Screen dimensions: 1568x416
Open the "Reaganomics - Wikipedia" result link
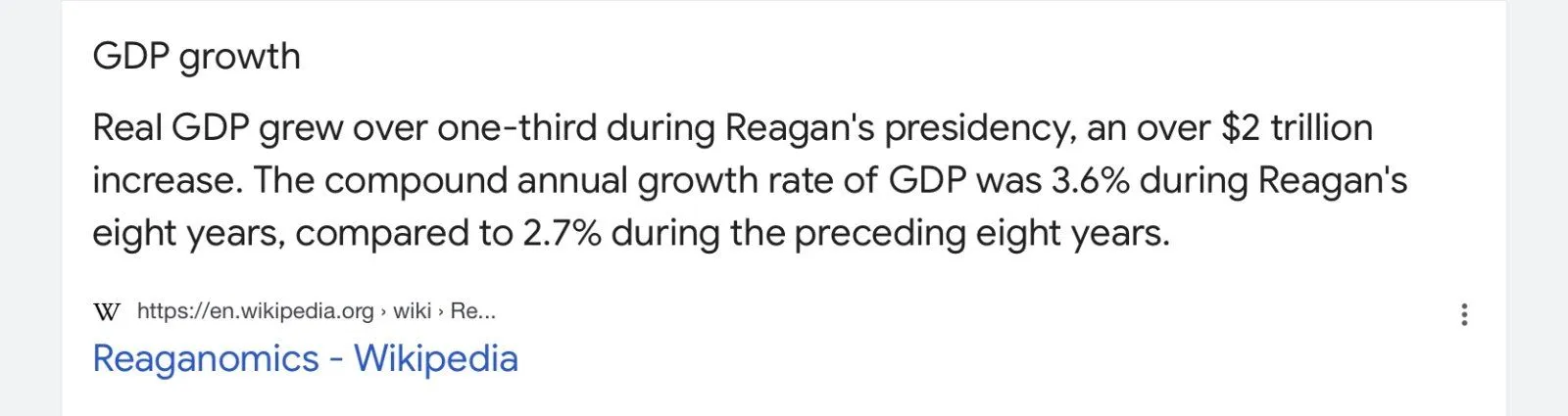[305, 358]
